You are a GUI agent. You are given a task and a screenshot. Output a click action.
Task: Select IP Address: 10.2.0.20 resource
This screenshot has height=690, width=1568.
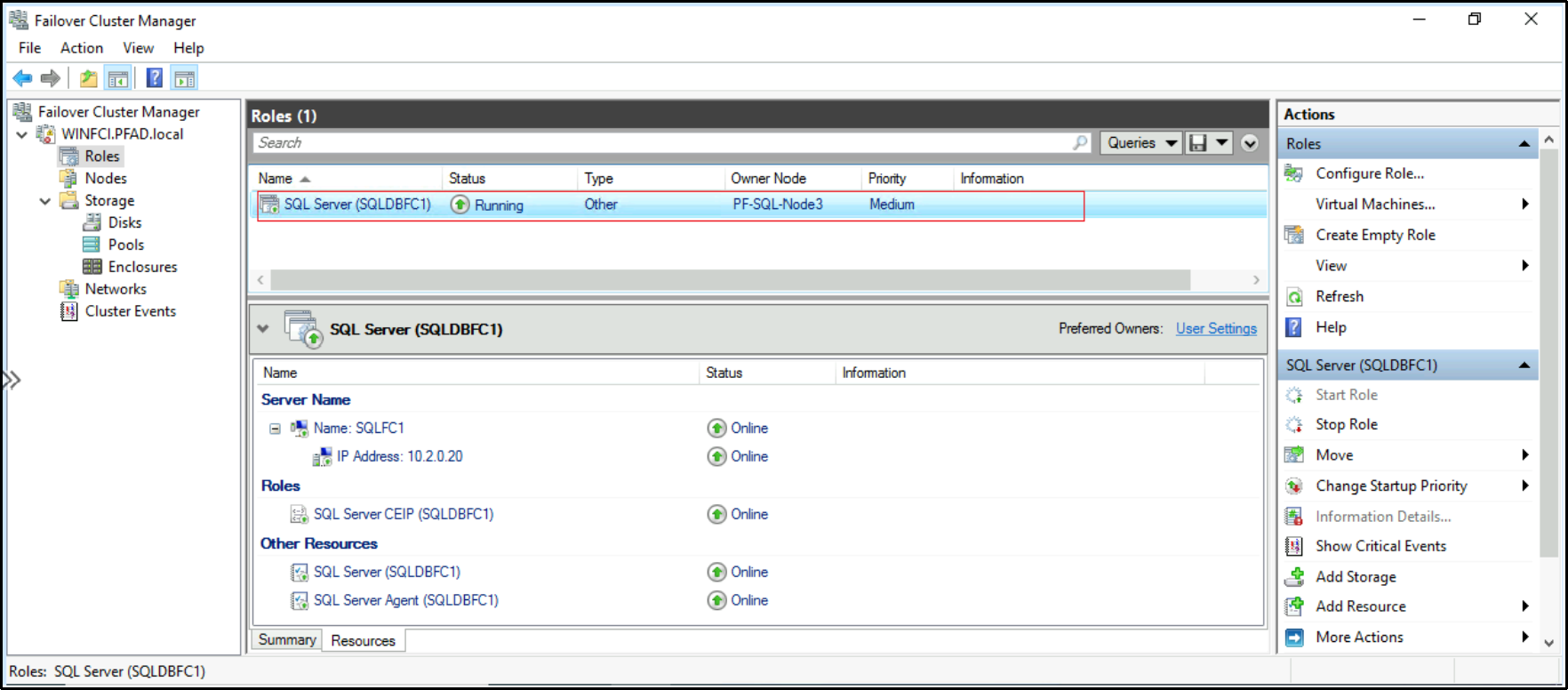pyautogui.click(x=399, y=457)
